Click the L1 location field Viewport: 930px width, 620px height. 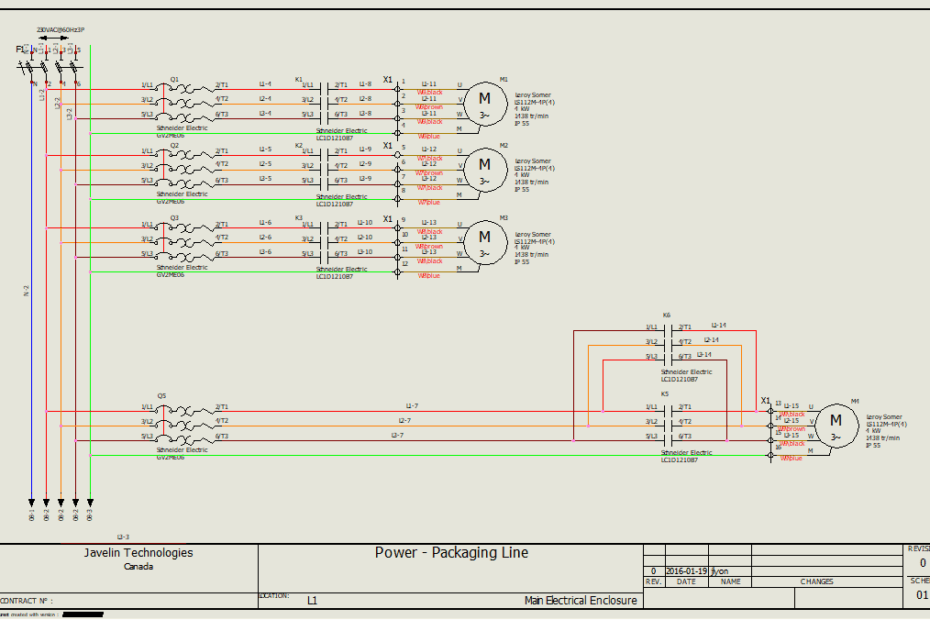(312, 601)
